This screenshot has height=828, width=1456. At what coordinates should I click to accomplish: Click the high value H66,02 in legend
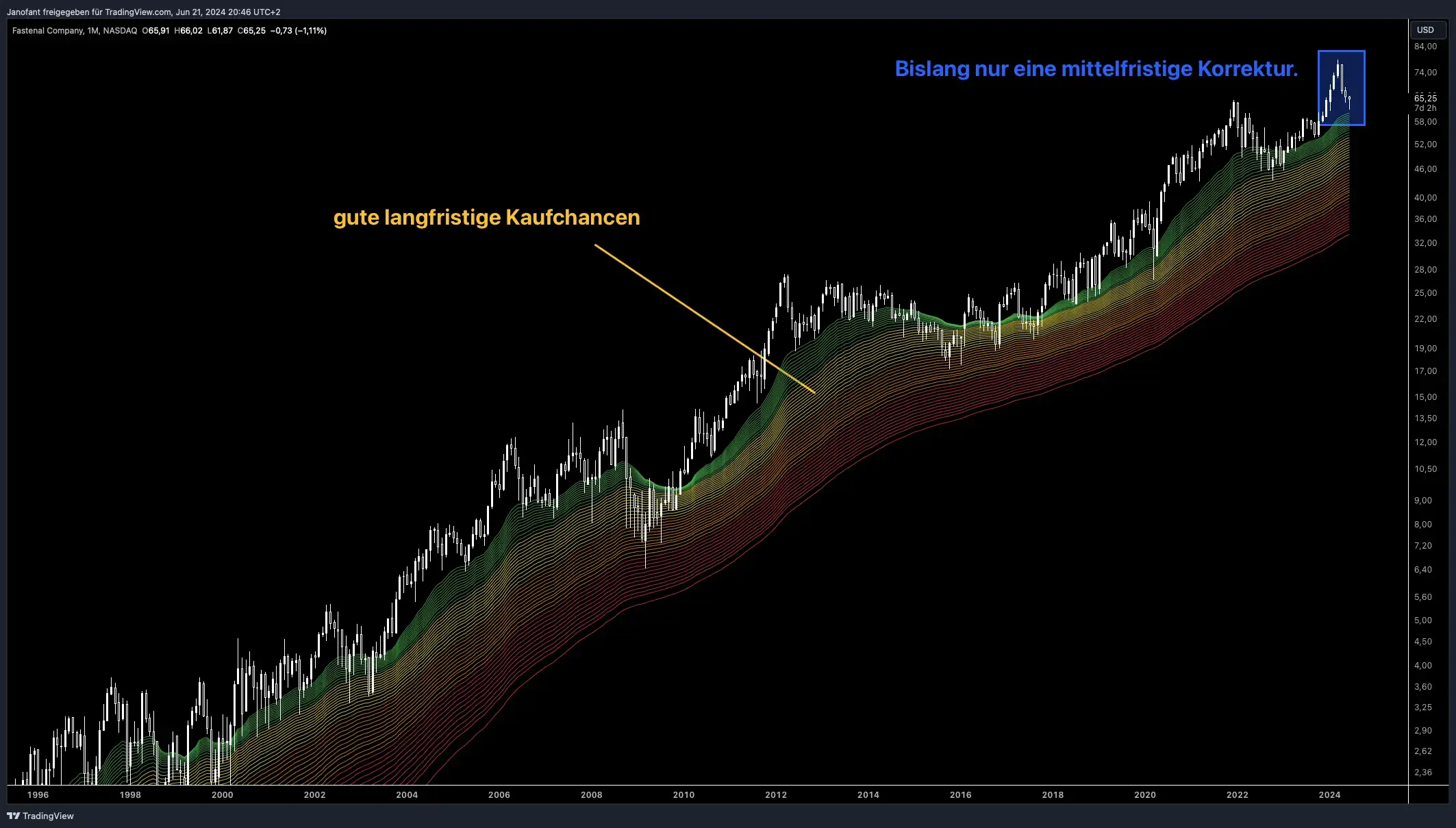coord(188,31)
